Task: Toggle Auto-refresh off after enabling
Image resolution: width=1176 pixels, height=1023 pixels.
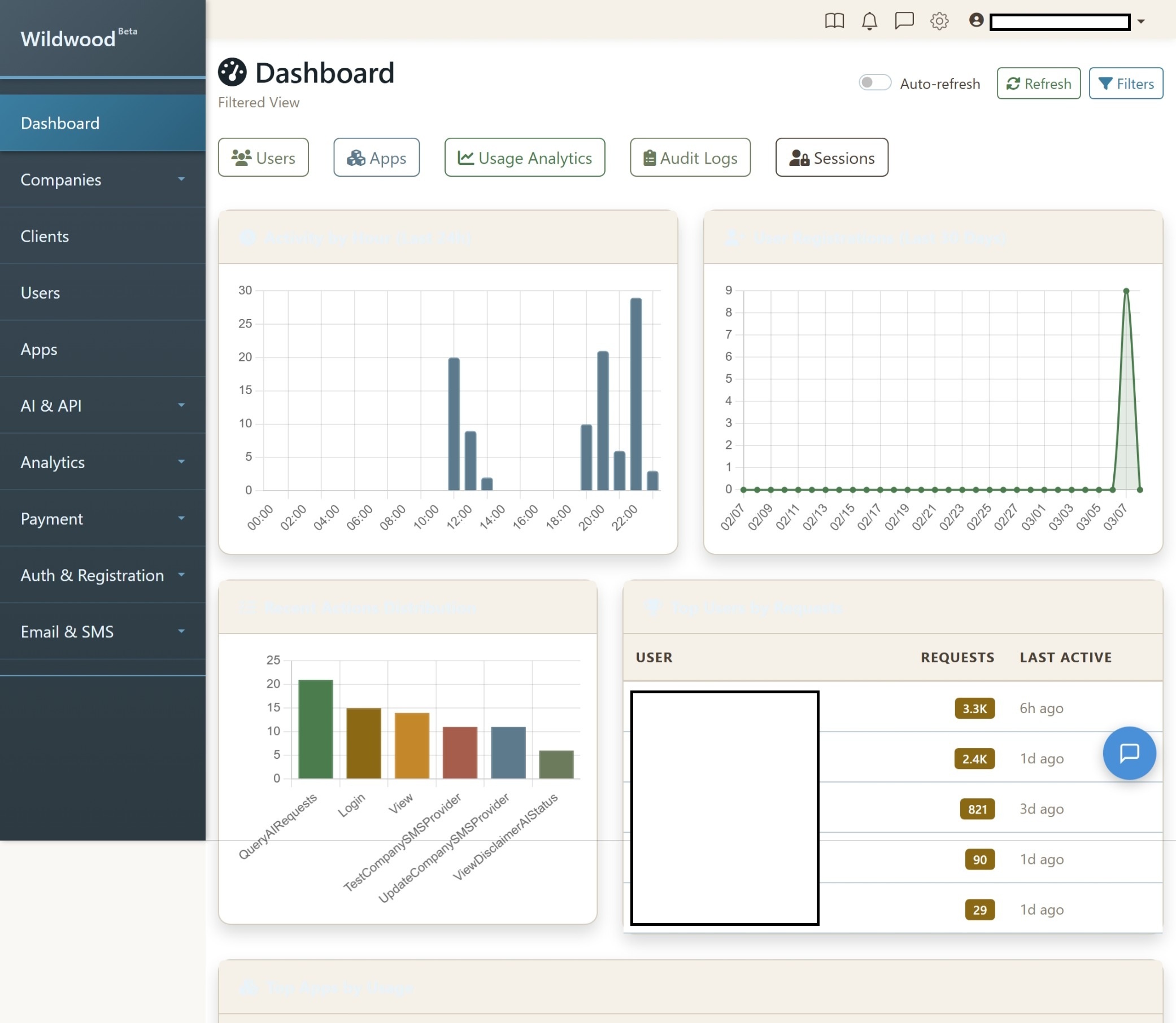Action: click(874, 84)
